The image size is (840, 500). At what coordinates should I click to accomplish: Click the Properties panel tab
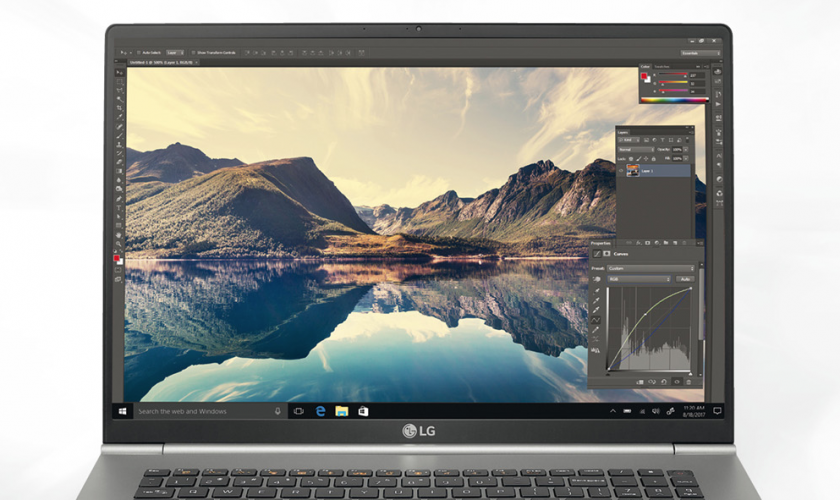coord(601,243)
